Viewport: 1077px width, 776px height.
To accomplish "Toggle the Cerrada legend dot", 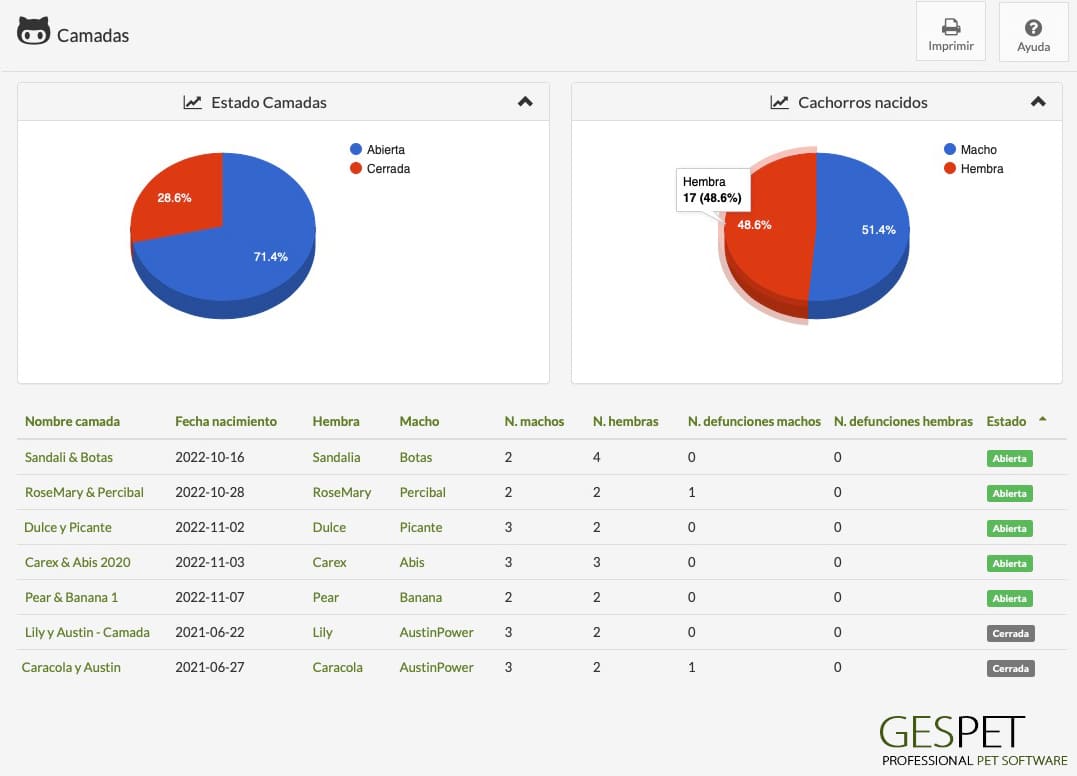I will tap(356, 168).
